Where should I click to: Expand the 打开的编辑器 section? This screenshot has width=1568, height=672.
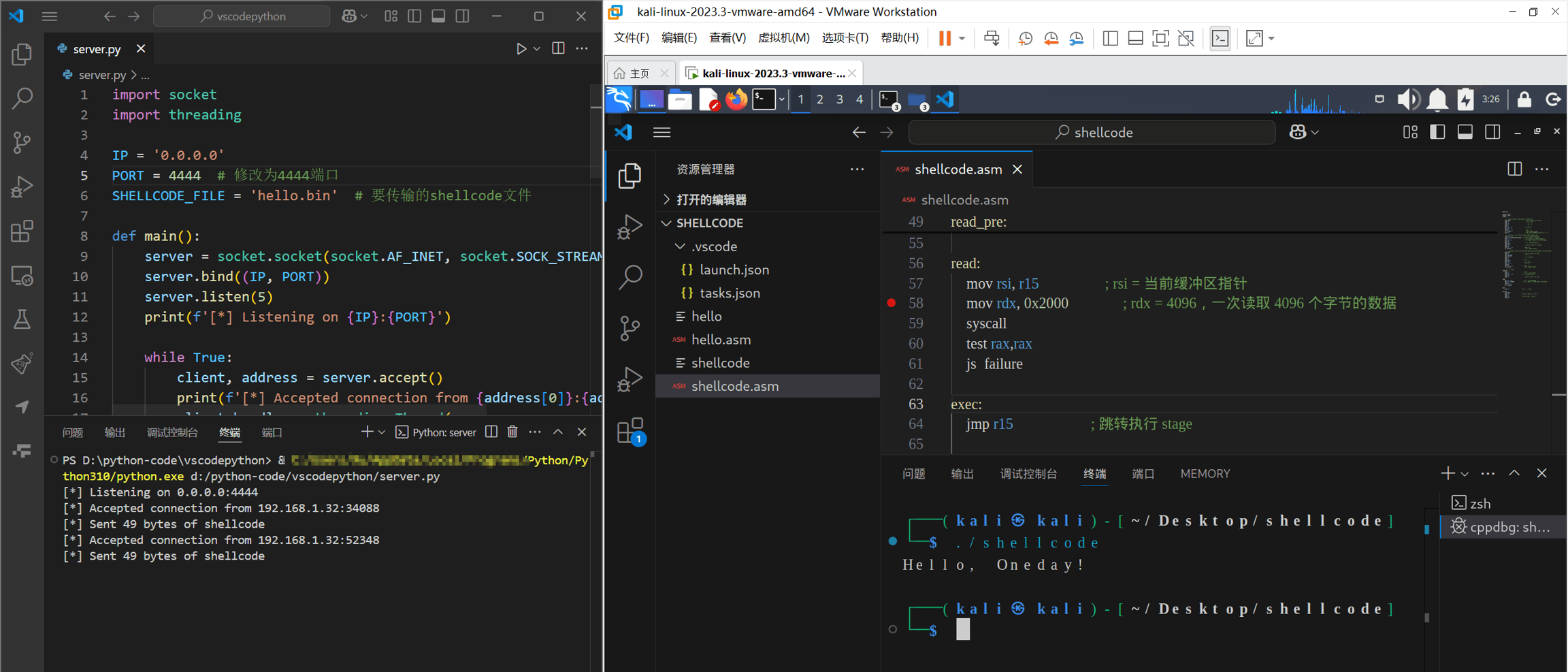click(710, 199)
